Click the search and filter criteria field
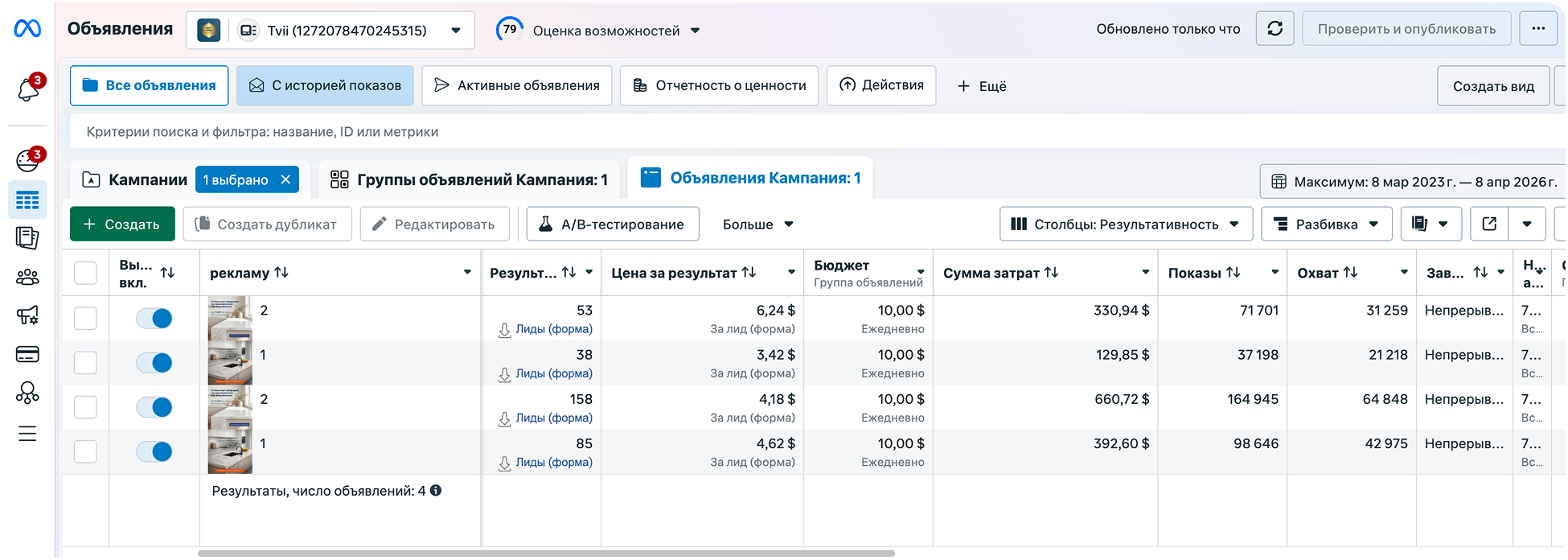 tap(816, 132)
